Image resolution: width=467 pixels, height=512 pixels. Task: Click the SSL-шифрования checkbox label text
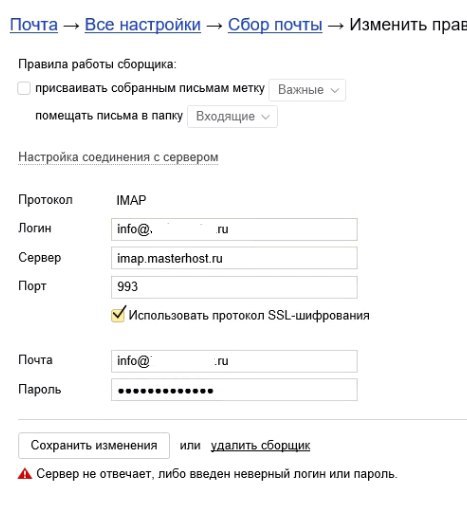249,315
